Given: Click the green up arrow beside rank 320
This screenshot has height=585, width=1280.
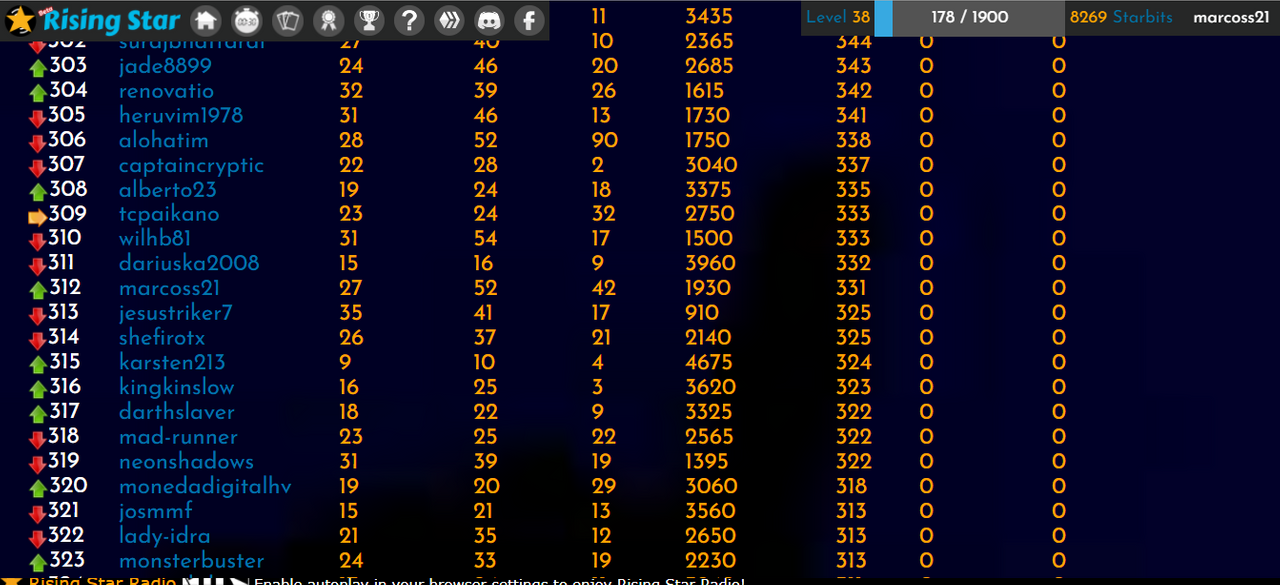Looking at the screenshot, I should point(38,489).
